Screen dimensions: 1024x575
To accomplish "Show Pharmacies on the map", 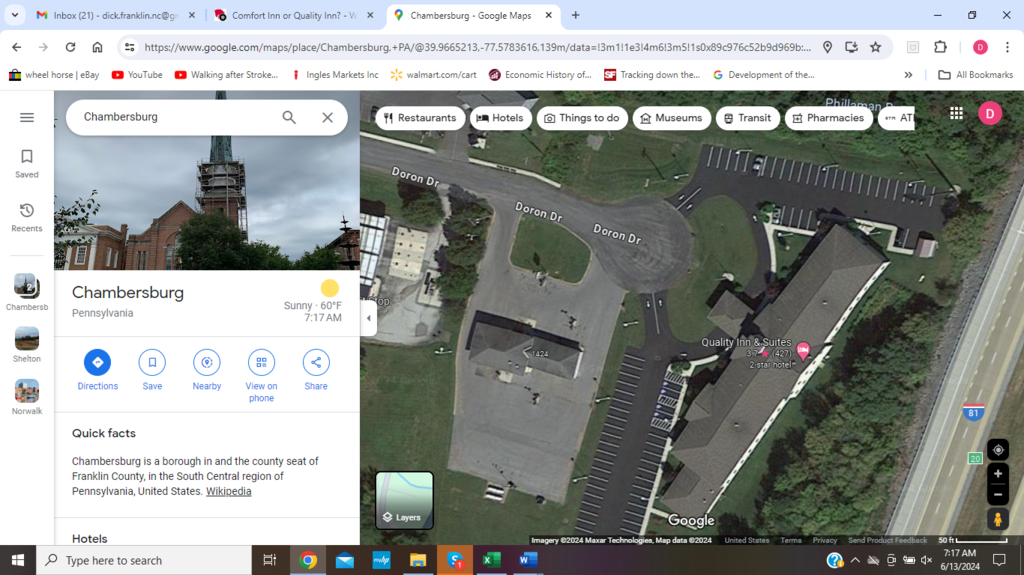I will [x=829, y=118].
